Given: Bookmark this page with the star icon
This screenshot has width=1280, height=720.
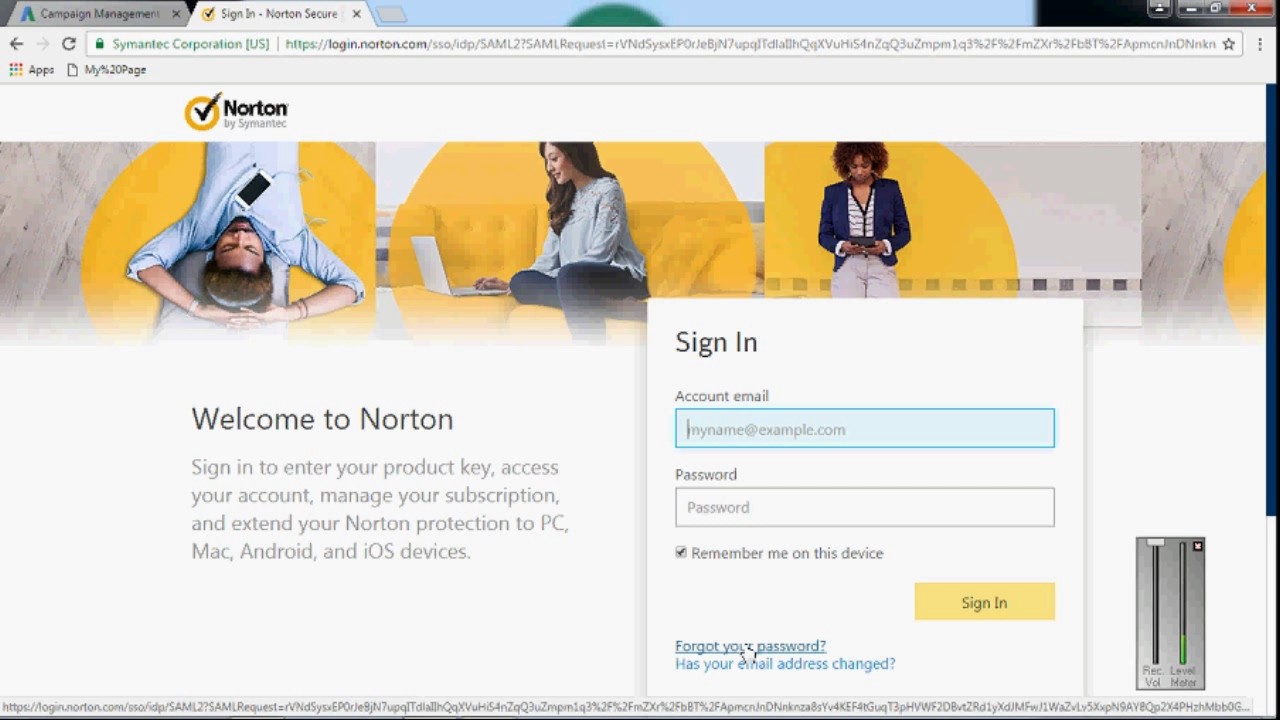Looking at the screenshot, I should click(x=1229, y=44).
